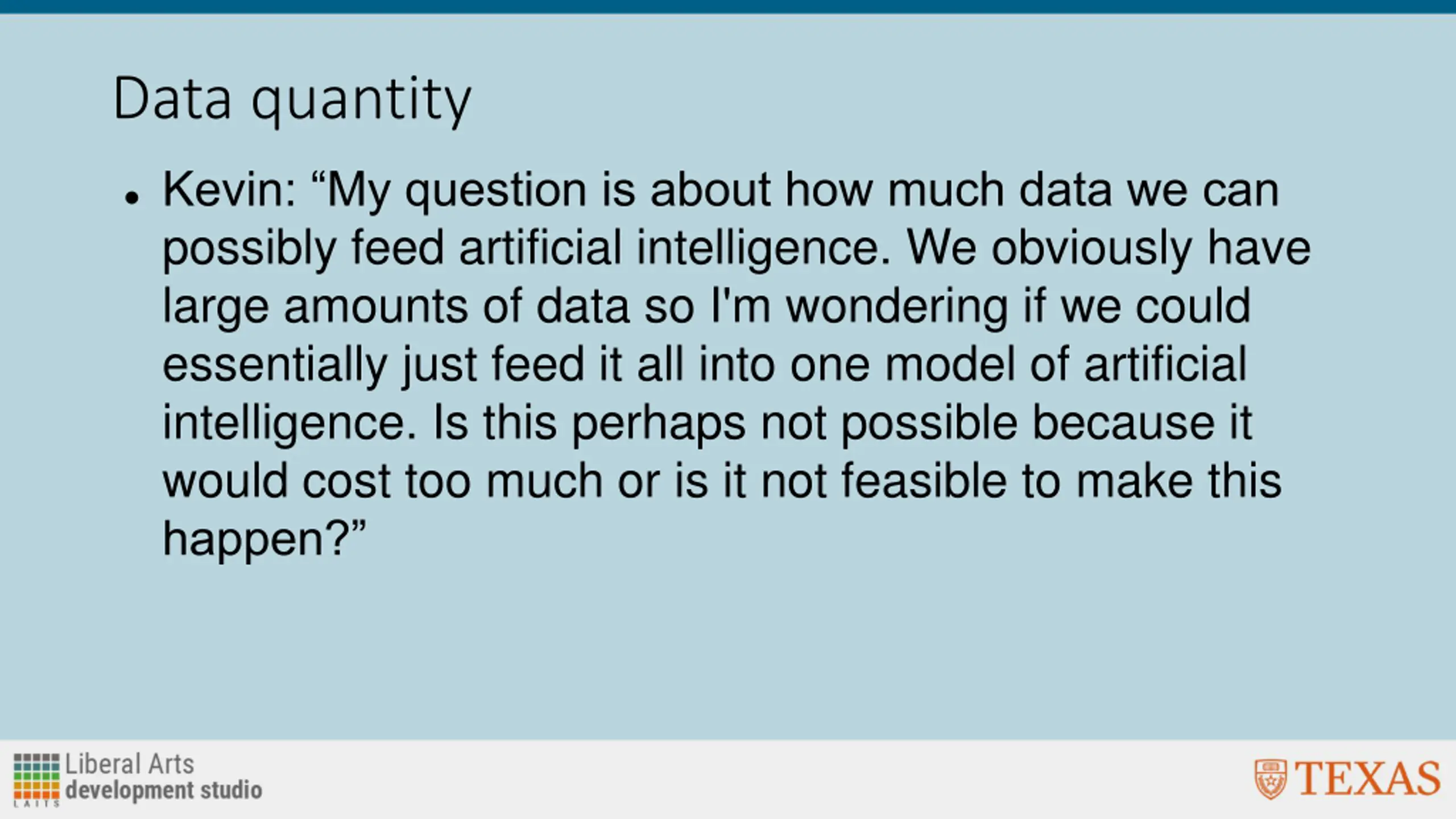Viewport: 1456px width, 819px height.
Task: Click the small LAITS text under grid logo
Action: (x=36, y=804)
